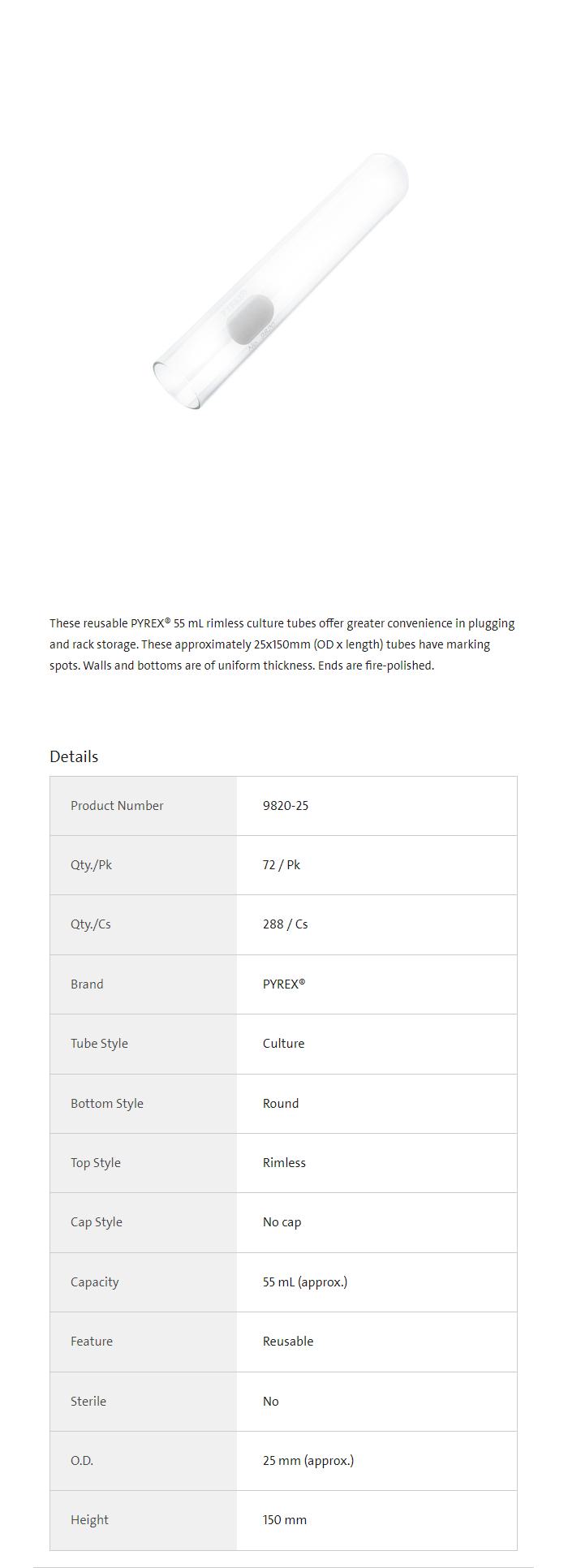This screenshot has width=568, height=1568.
Task: Select the 55 mL (approx.) capacity value
Action: pyautogui.click(x=305, y=1282)
